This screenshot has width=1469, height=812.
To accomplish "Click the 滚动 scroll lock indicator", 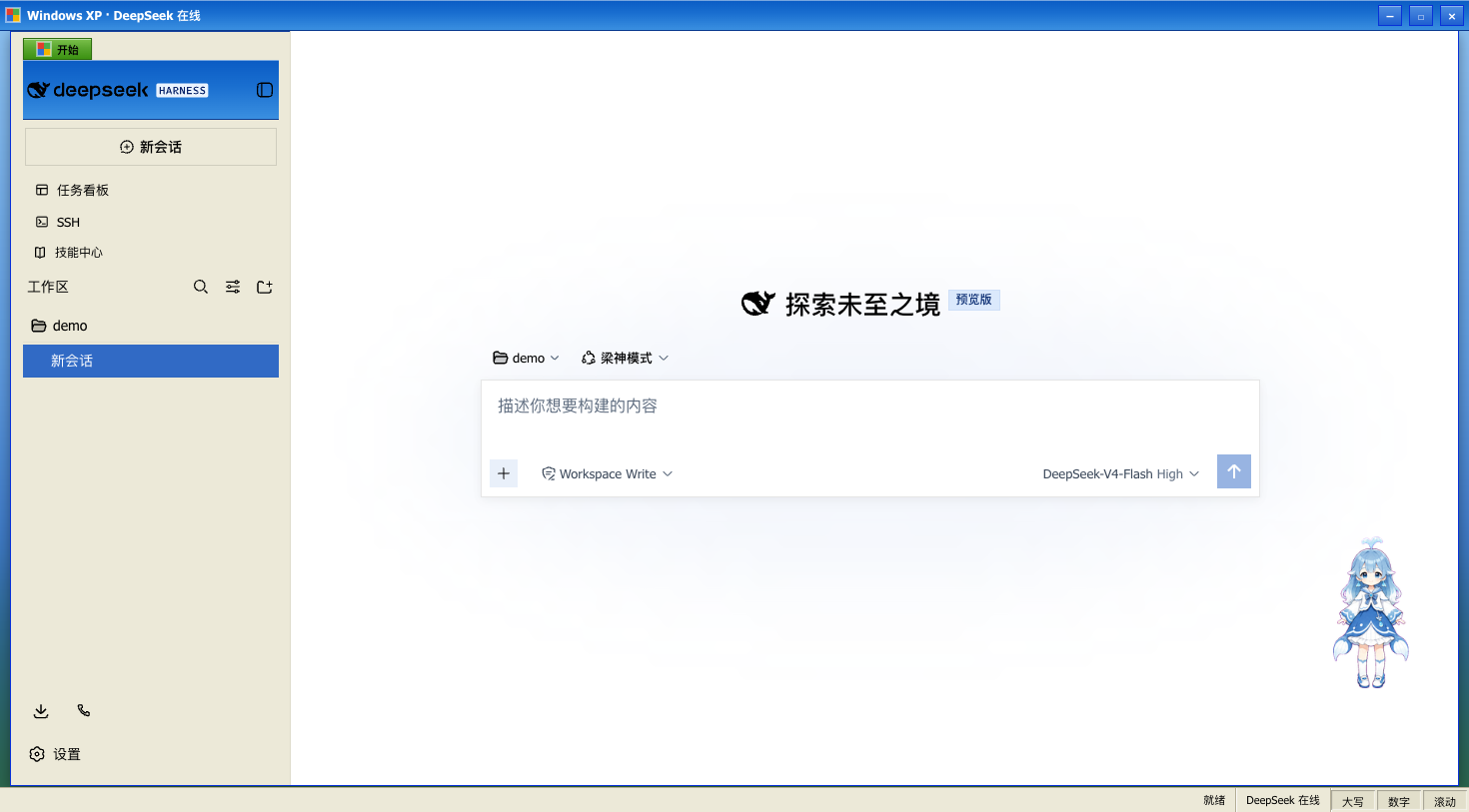I will coord(1445,801).
